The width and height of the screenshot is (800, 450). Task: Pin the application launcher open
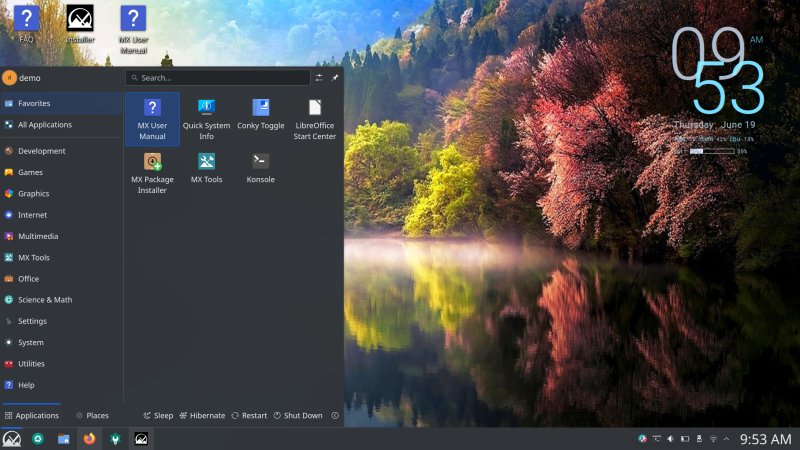point(335,78)
